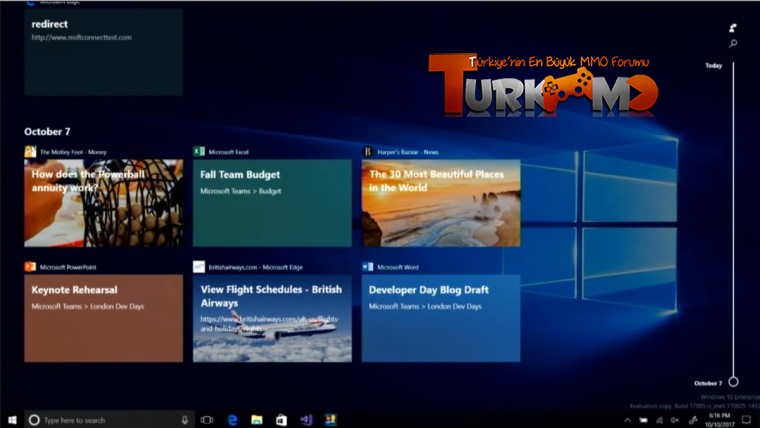Click the pen workspace tray icon
The width and height of the screenshot is (760, 428).
pyautogui.click(x=693, y=420)
